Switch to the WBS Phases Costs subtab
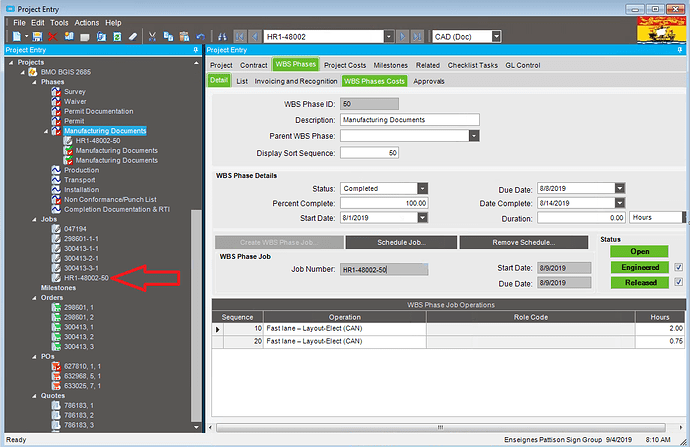This screenshot has width=690, height=447. point(374,81)
